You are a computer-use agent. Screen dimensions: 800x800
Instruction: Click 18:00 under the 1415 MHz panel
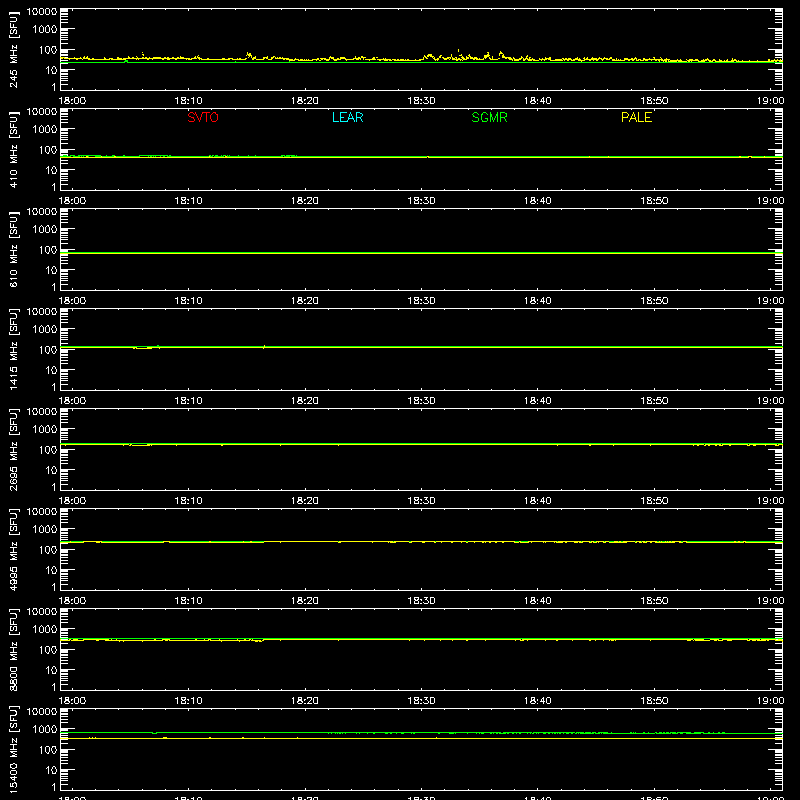coord(72,401)
